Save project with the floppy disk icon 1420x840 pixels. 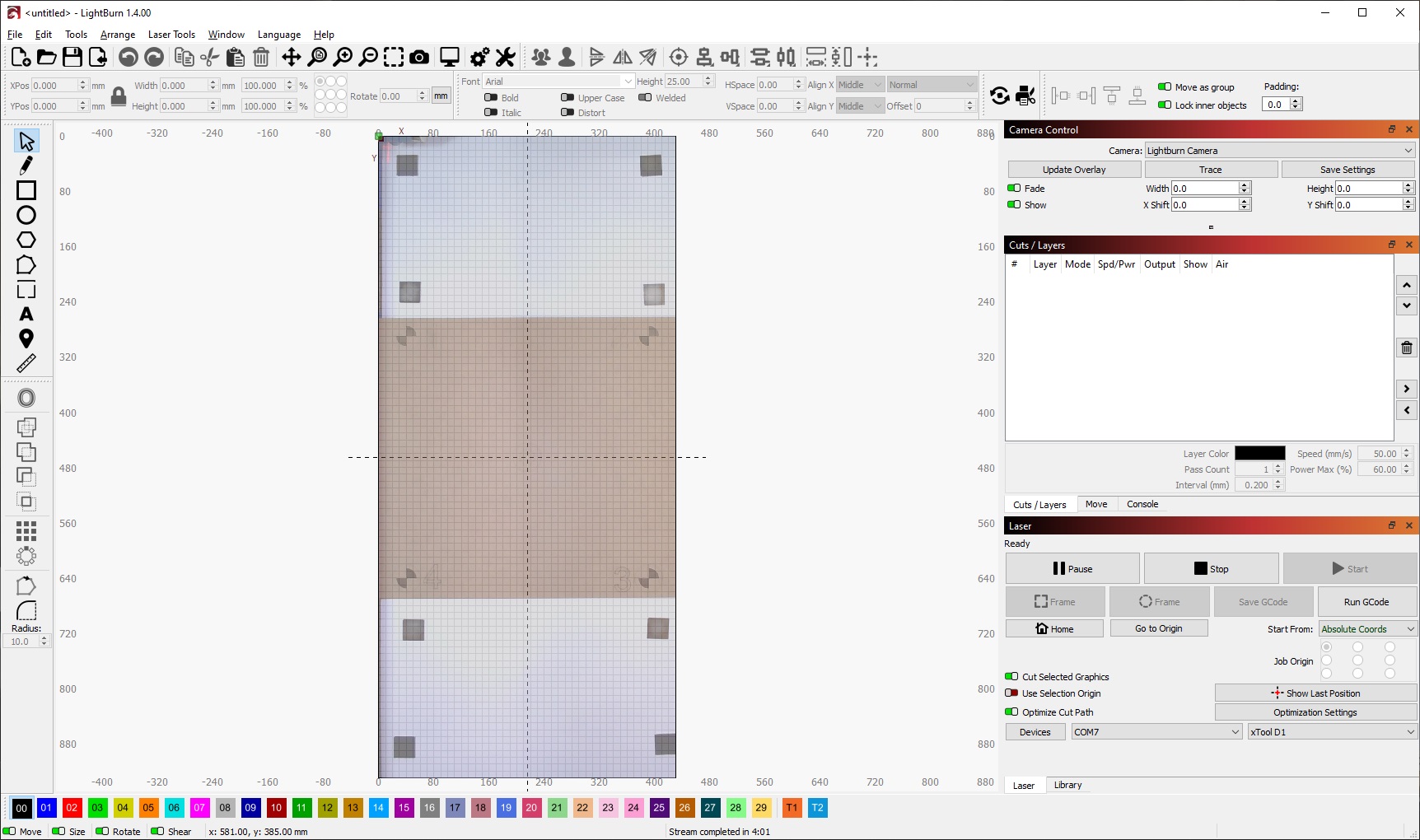(x=72, y=57)
